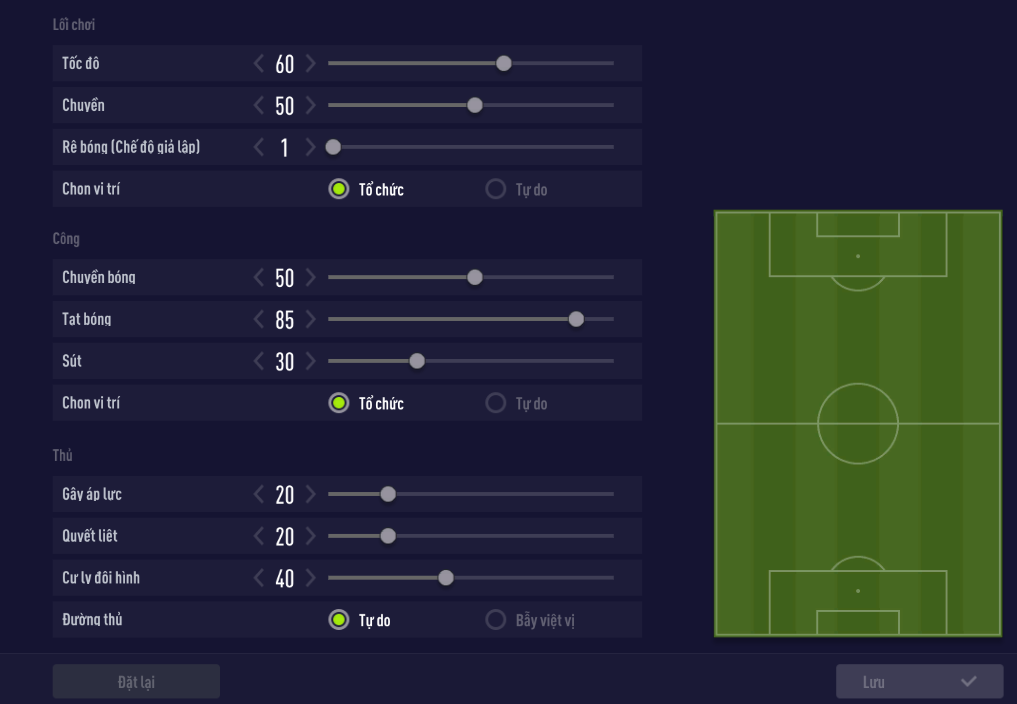Increase Gây áp lực with right chevron
Image resolution: width=1017 pixels, height=704 pixels.
pos(310,494)
